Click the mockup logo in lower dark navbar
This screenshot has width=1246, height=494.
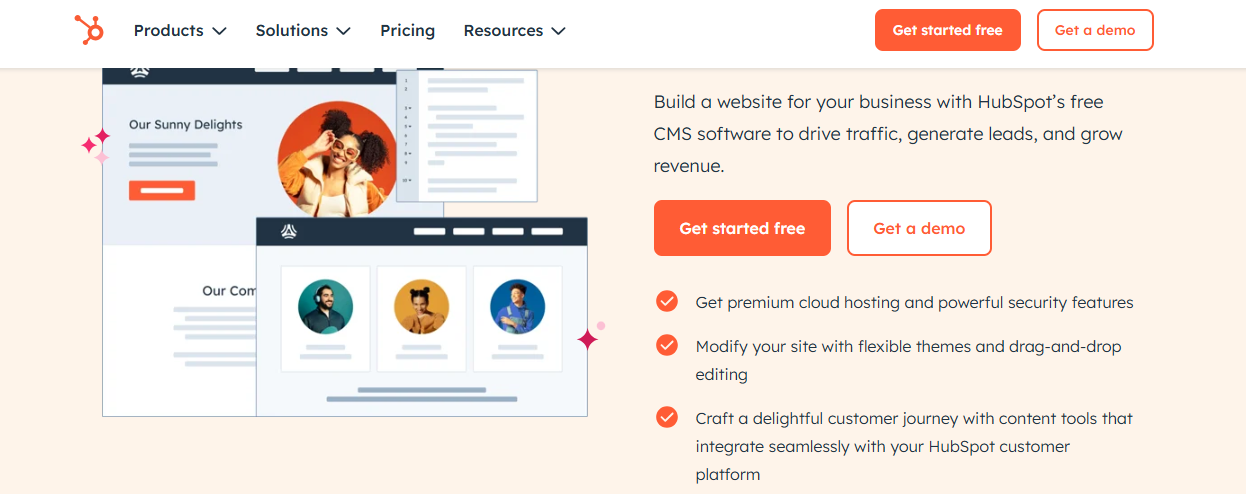289,232
